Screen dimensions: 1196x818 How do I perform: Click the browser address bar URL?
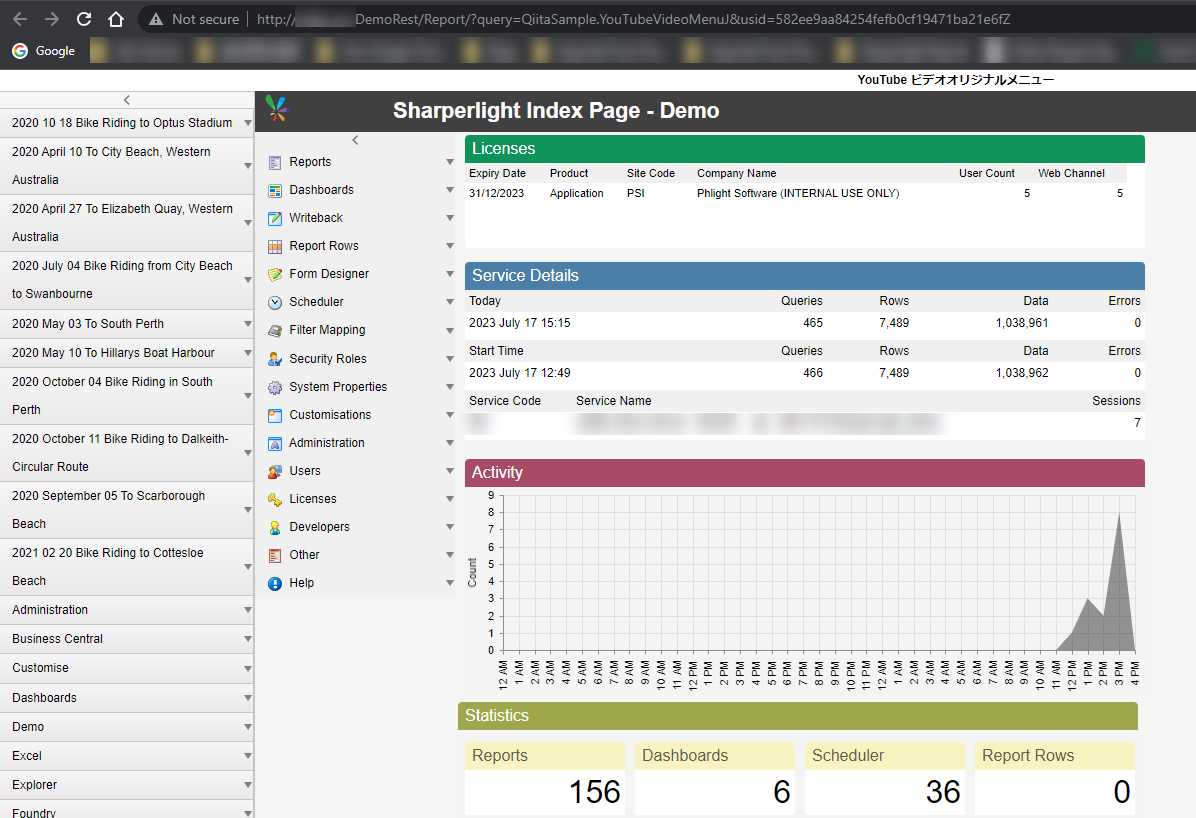coord(633,19)
